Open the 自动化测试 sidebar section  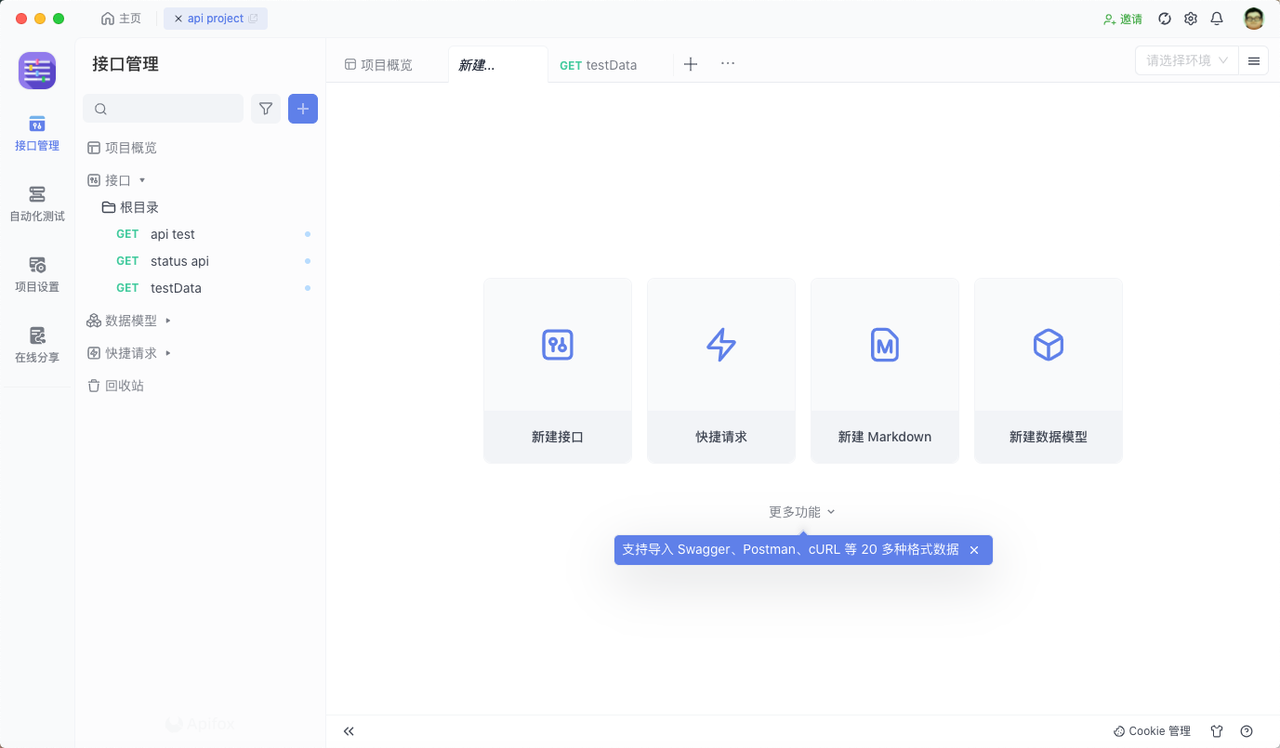(x=37, y=203)
